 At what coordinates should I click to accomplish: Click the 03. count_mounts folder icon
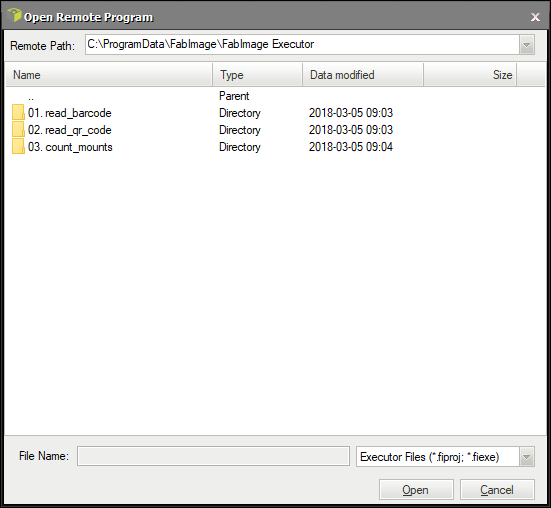18,146
